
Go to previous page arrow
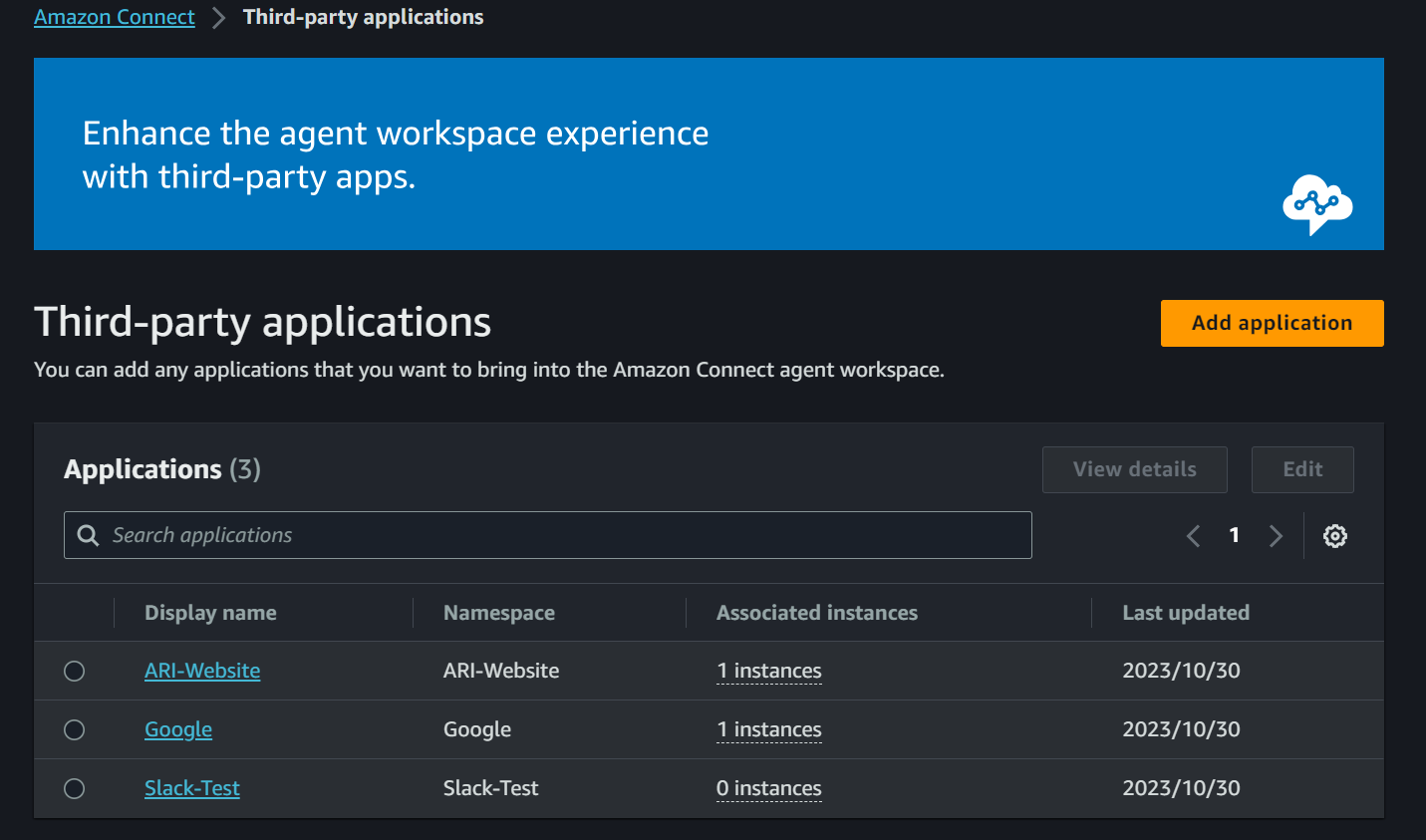1193,536
